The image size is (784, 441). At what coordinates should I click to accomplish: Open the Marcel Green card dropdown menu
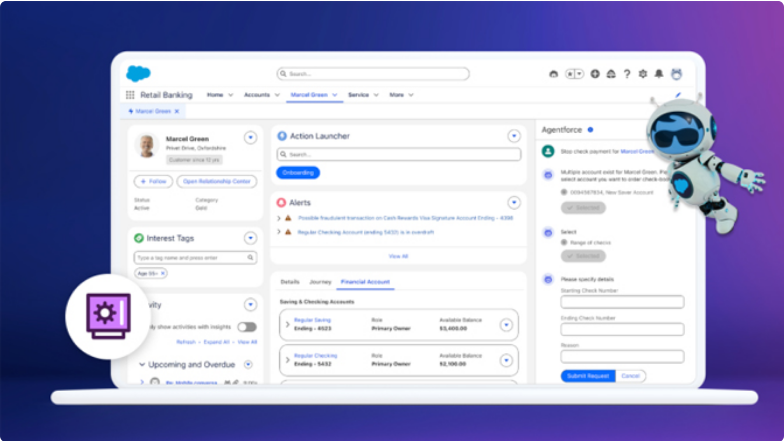tap(250, 138)
